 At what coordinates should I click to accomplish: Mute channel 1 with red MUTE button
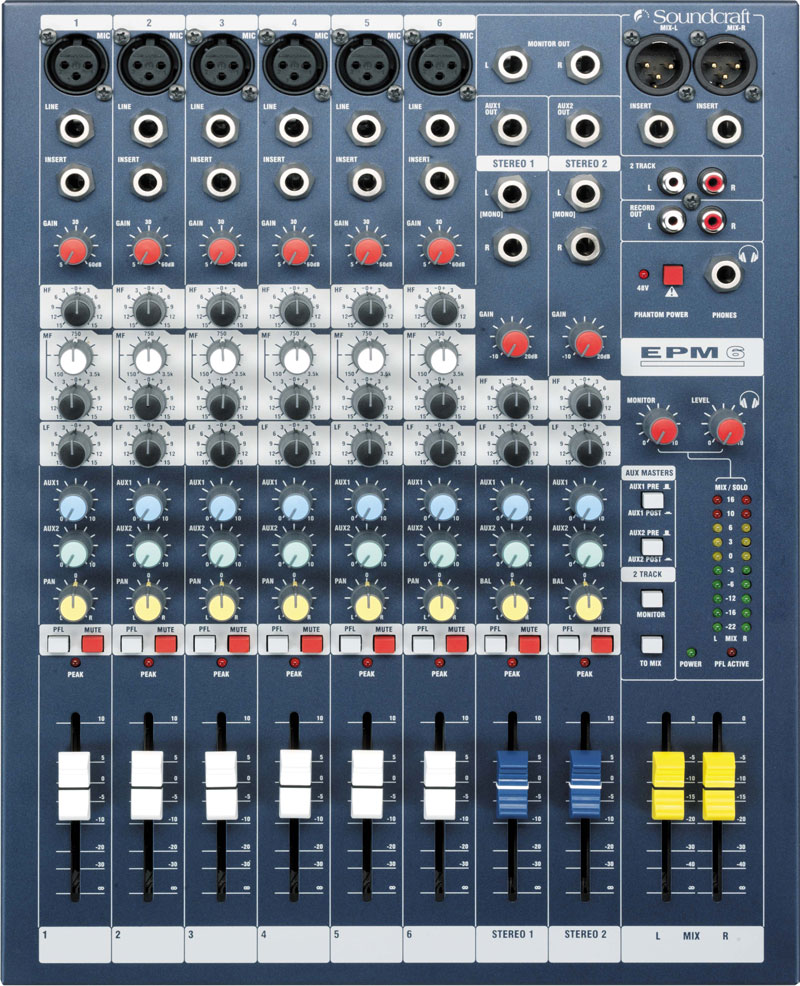[92, 645]
